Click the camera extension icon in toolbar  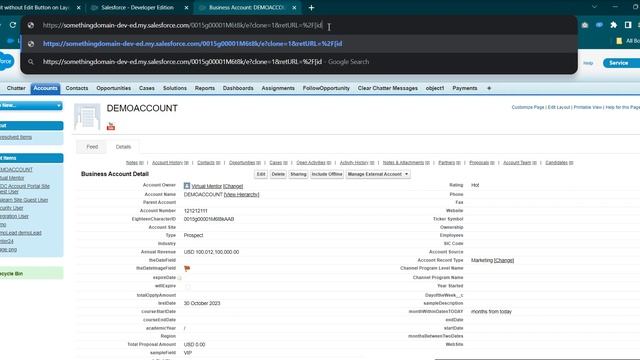point(585,25)
